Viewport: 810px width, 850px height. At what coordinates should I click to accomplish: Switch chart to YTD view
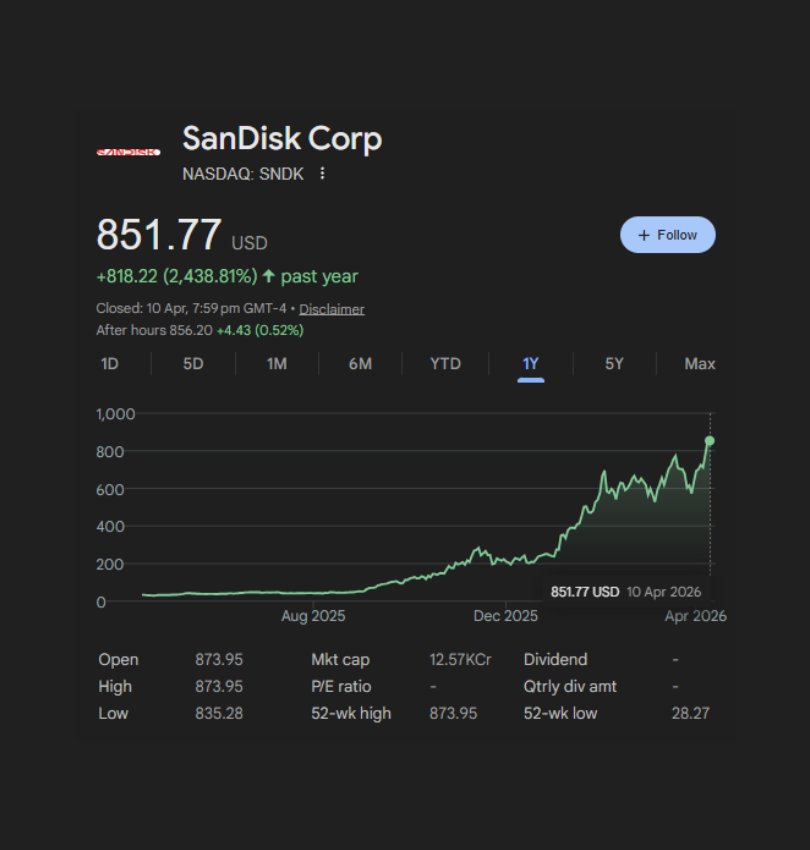pos(445,364)
